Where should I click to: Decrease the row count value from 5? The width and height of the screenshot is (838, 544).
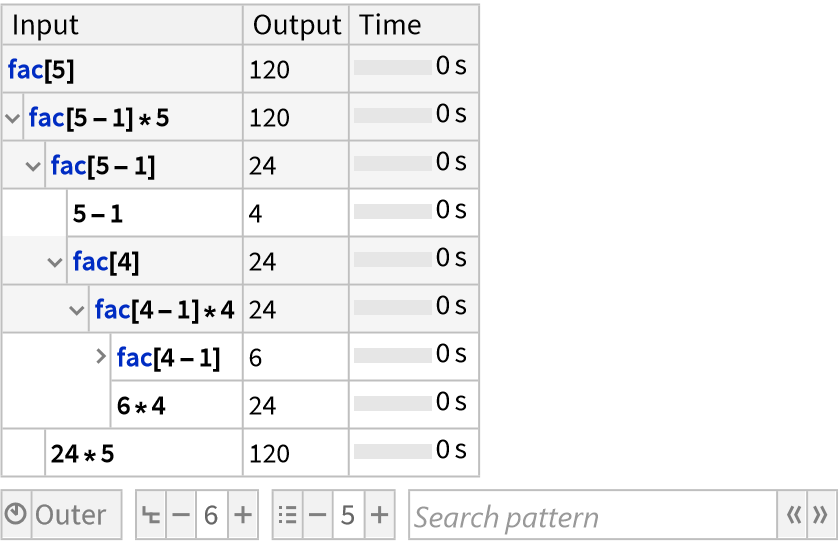318,516
